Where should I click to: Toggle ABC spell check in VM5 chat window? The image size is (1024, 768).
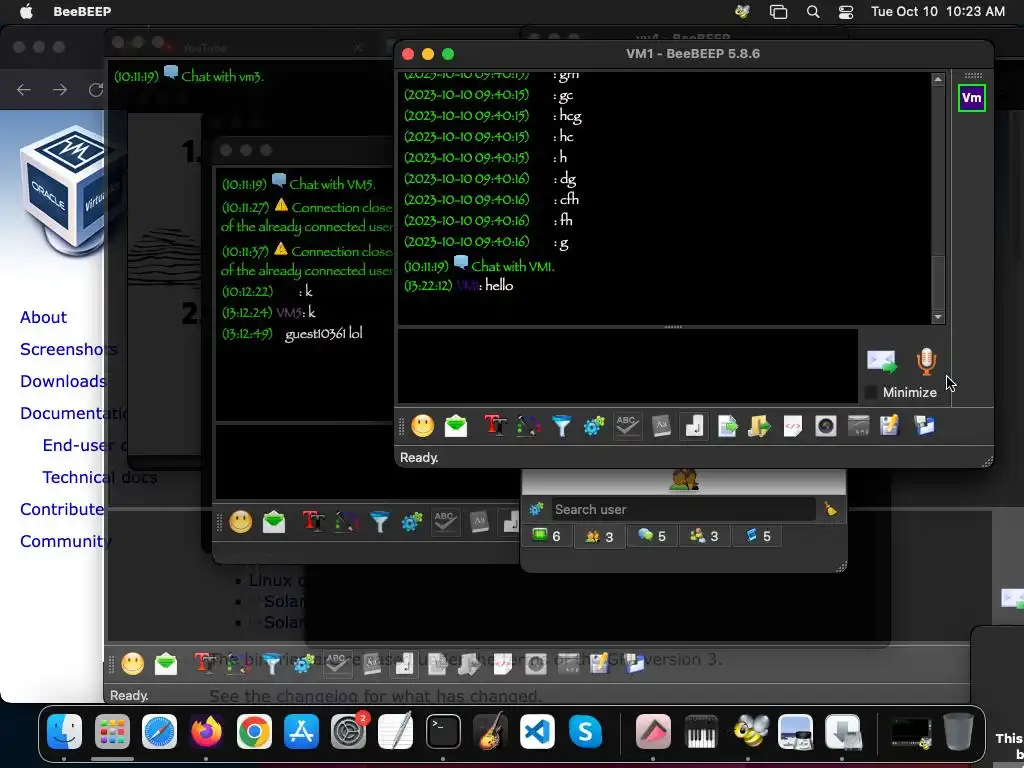click(445, 522)
